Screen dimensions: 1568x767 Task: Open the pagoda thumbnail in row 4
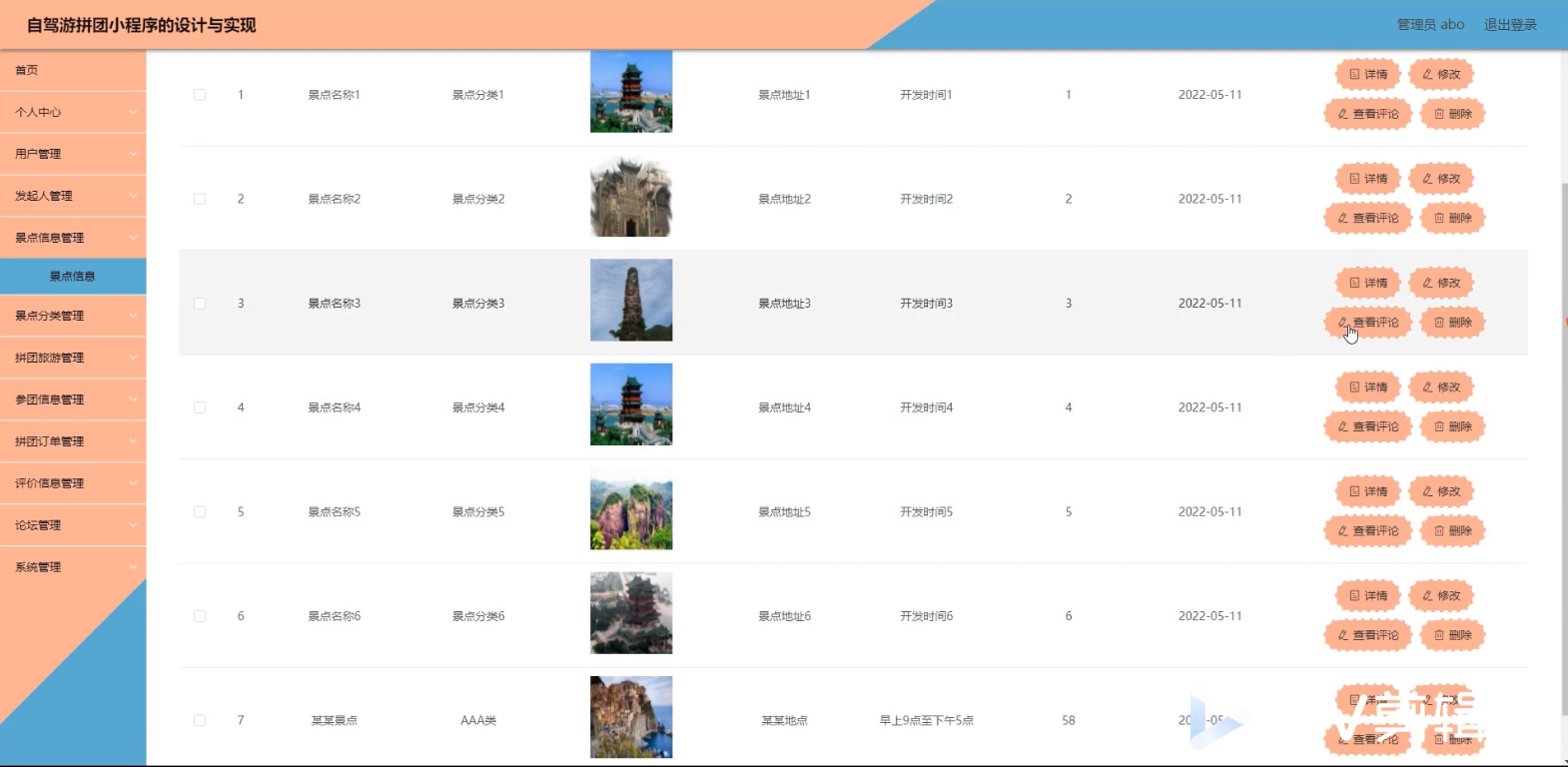tap(631, 404)
